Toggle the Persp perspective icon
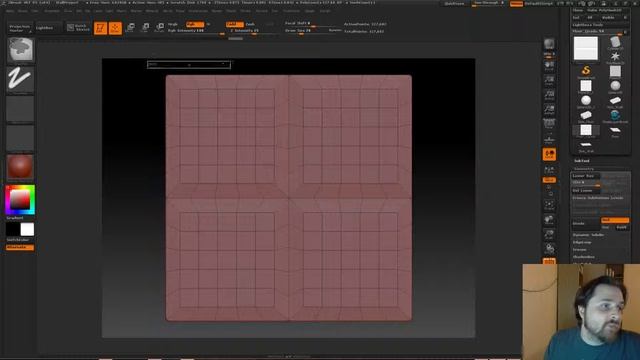 [x=549, y=124]
